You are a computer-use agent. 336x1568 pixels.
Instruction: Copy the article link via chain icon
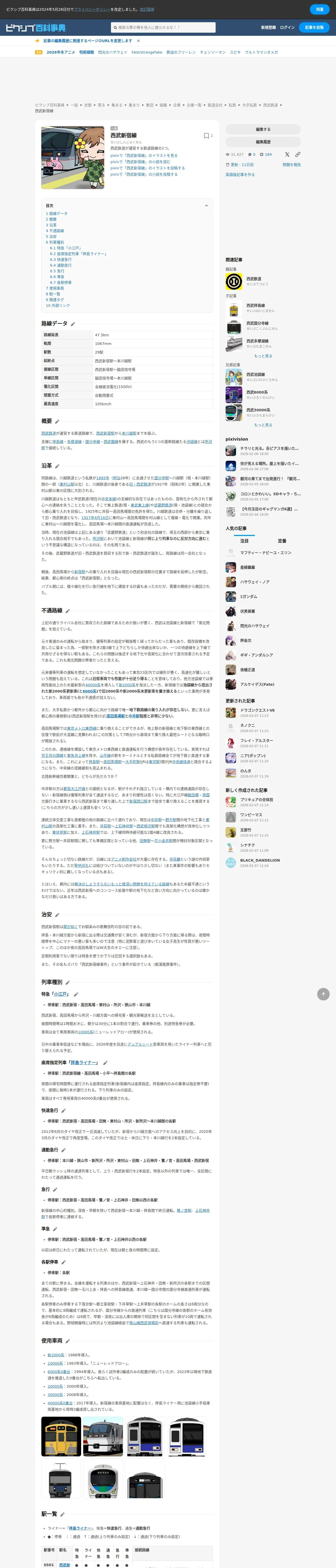coord(298,155)
